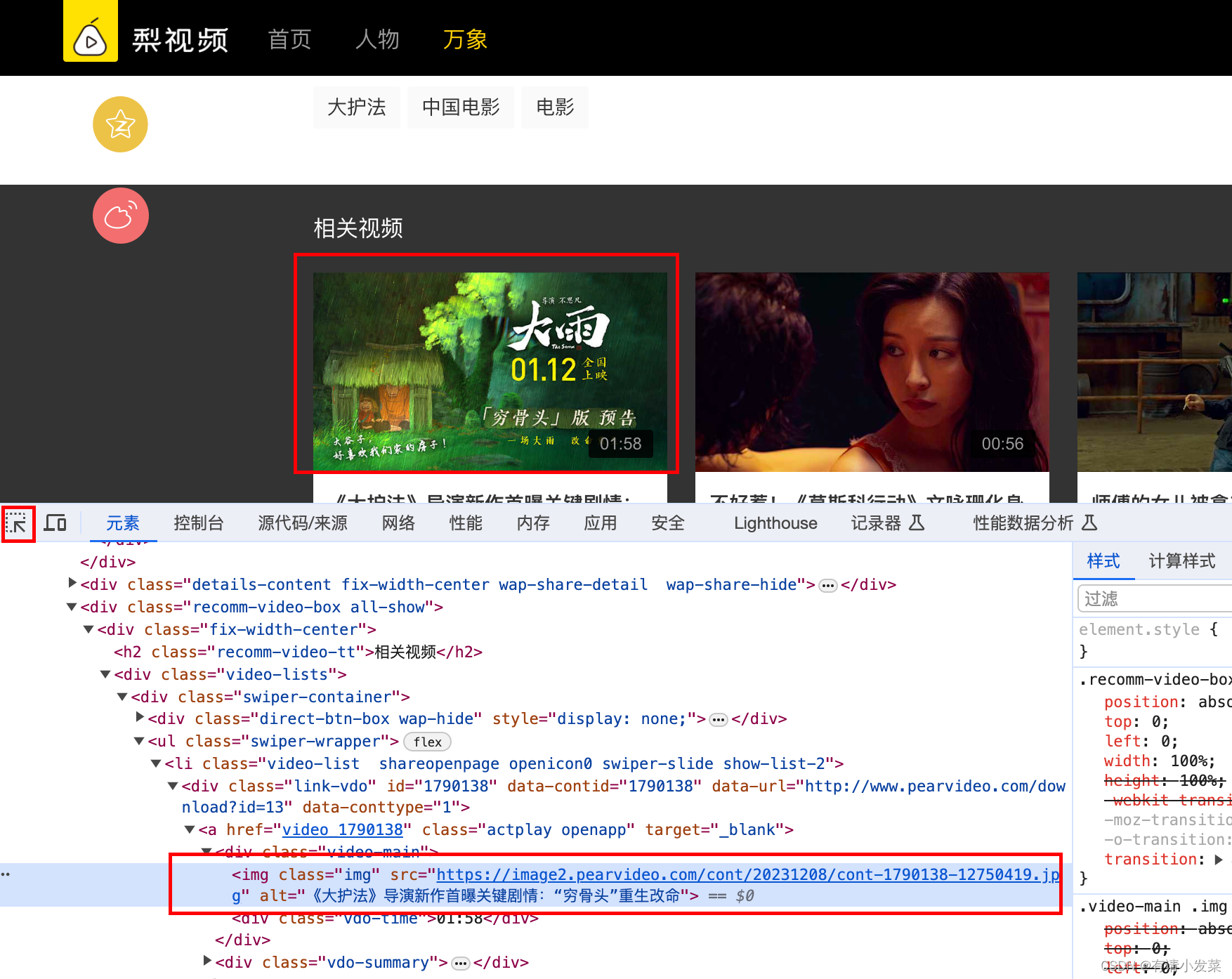The image size is (1232, 979).
Task: Click the position property in recomm-video-box rule
Action: click(x=1141, y=702)
